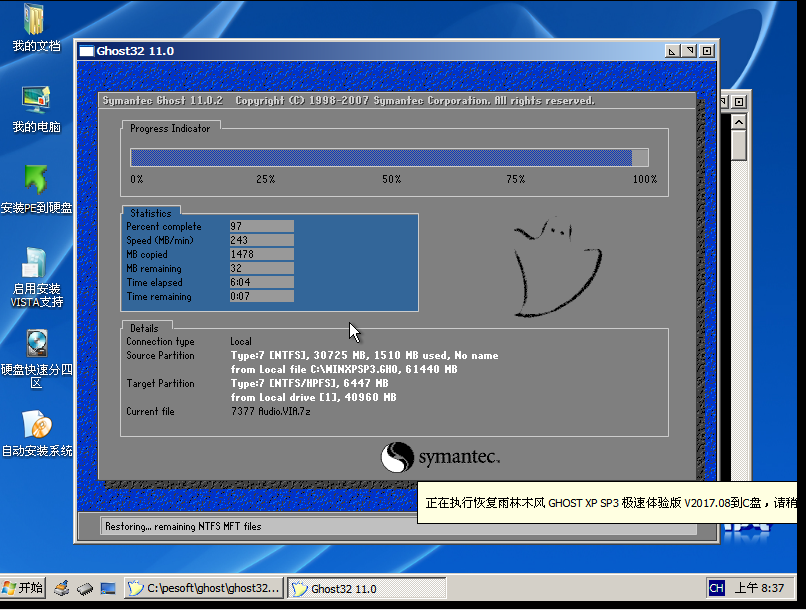Click the close button of the background window
The image size is (806, 610).
tap(739, 102)
